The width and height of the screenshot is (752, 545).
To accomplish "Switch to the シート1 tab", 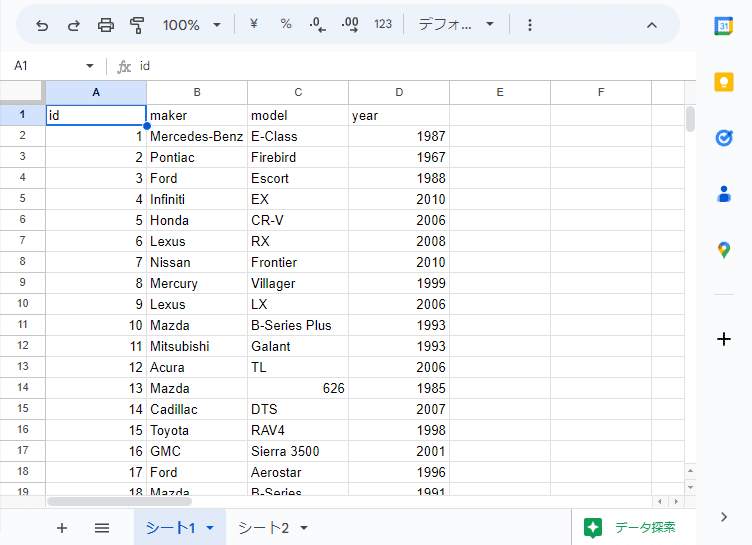I will coord(171,528).
